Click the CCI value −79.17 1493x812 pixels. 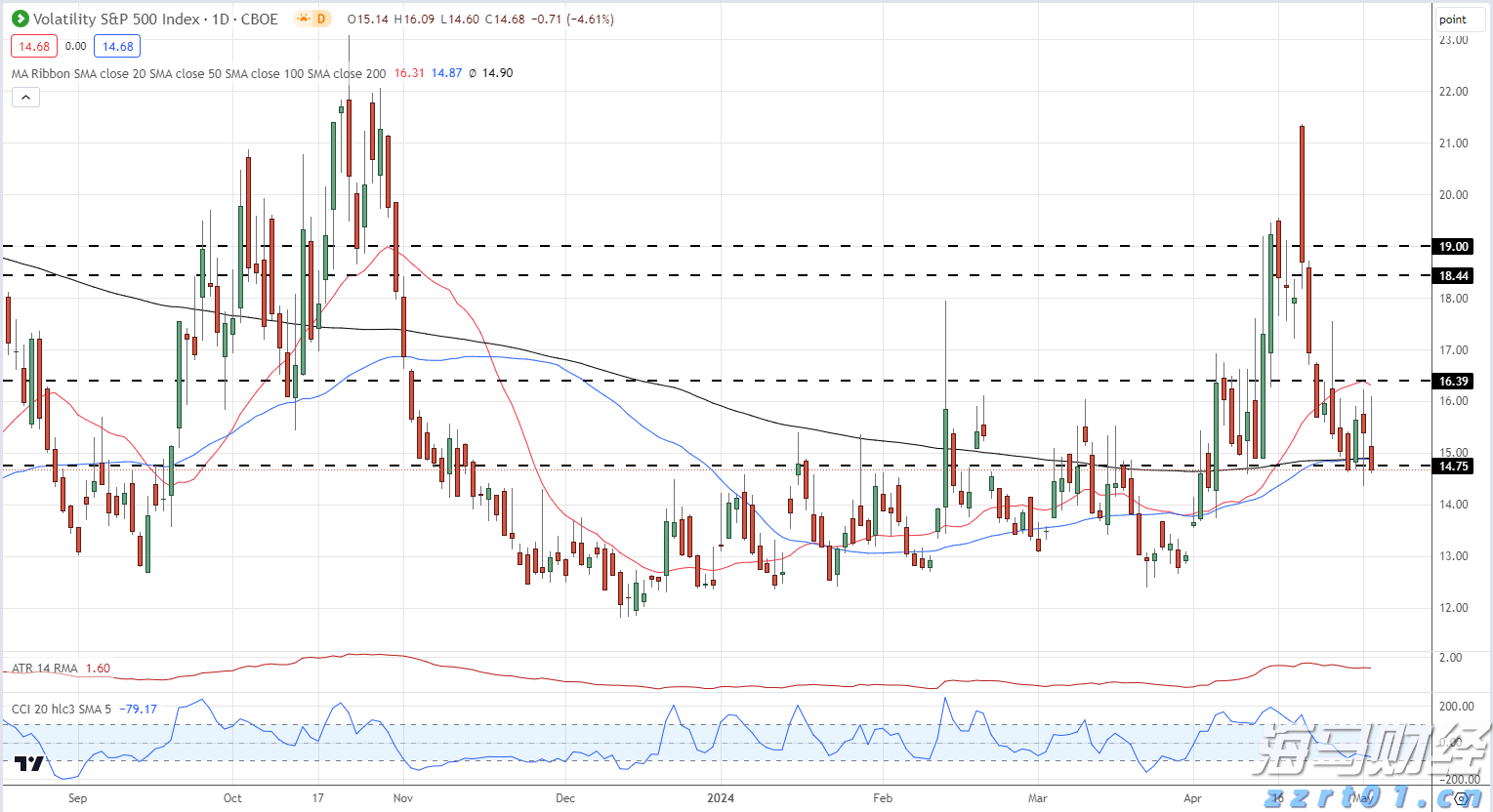coord(138,709)
